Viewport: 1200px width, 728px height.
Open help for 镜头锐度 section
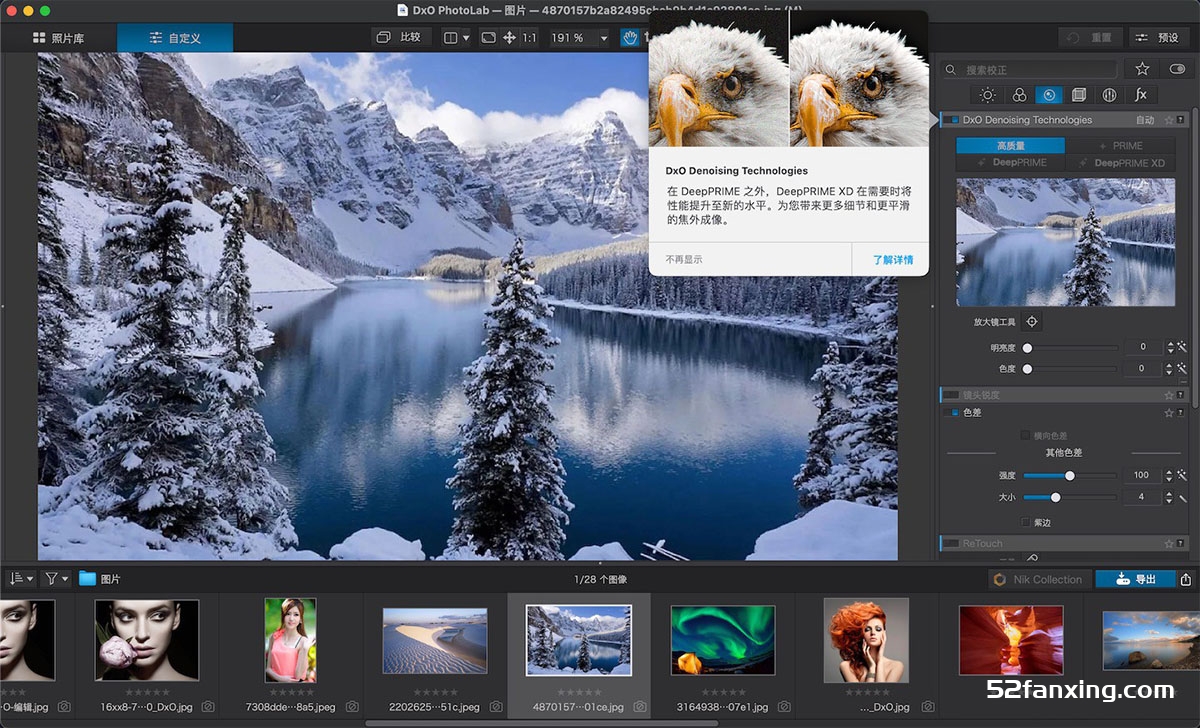[1181, 395]
